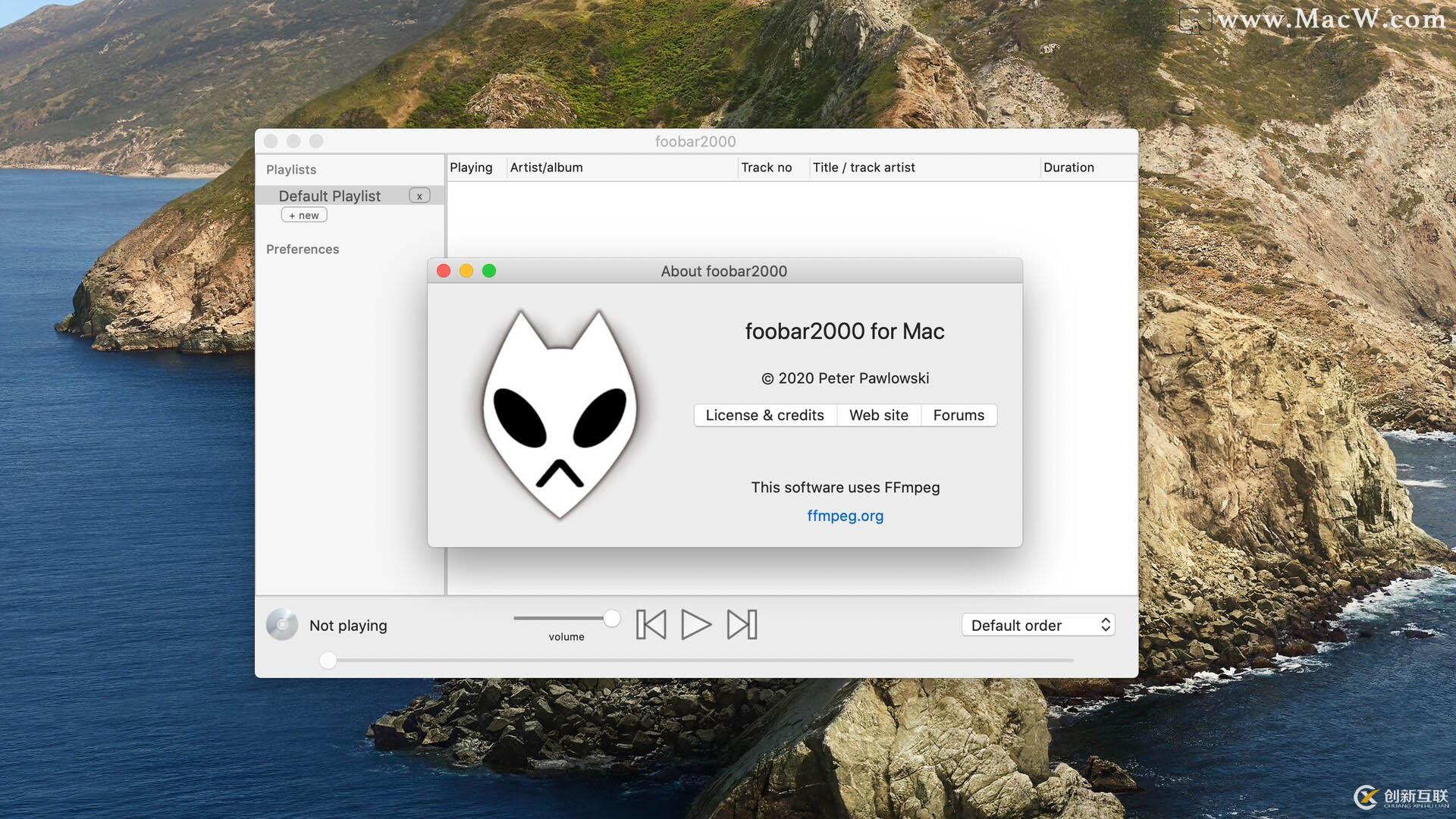The width and height of the screenshot is (1456, 819).
Task: Click the foobar2000 alien cat logo
Action: (x=560, y=414)
